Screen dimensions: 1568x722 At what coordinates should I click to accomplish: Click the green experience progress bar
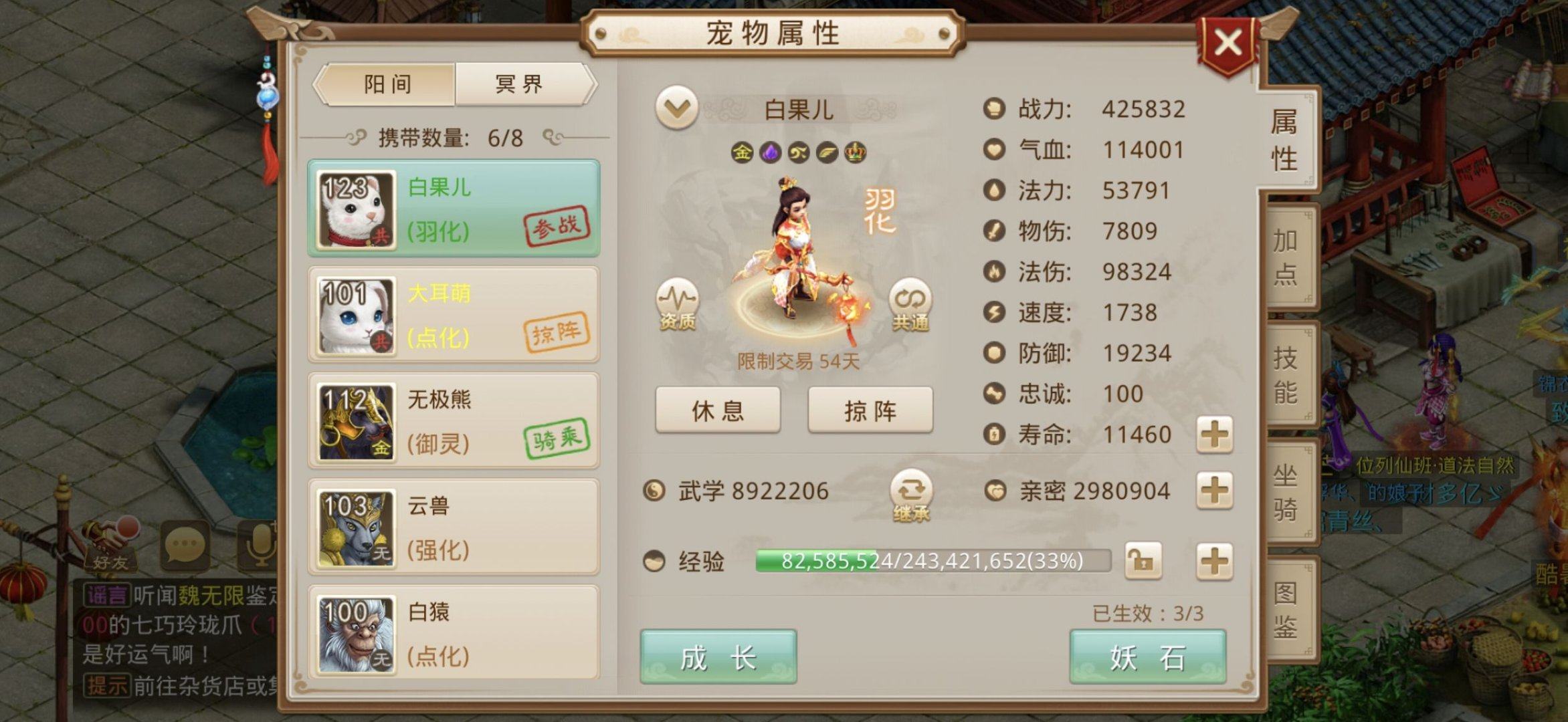point(933,560)
